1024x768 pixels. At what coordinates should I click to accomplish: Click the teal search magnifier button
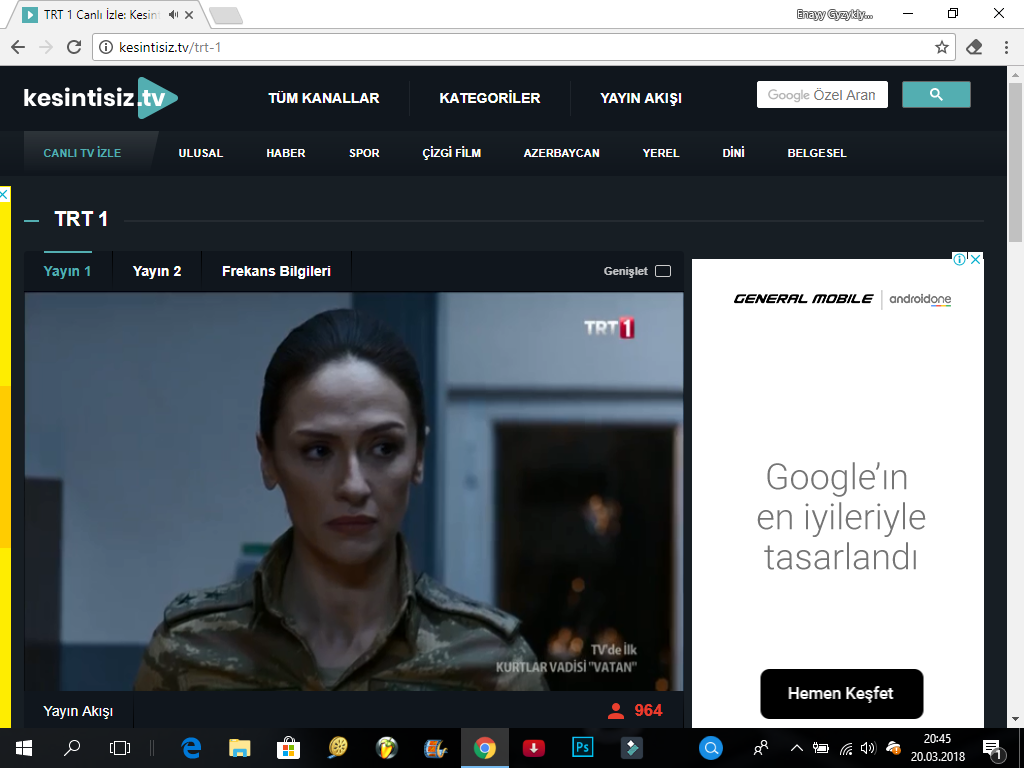pos(936,95)
